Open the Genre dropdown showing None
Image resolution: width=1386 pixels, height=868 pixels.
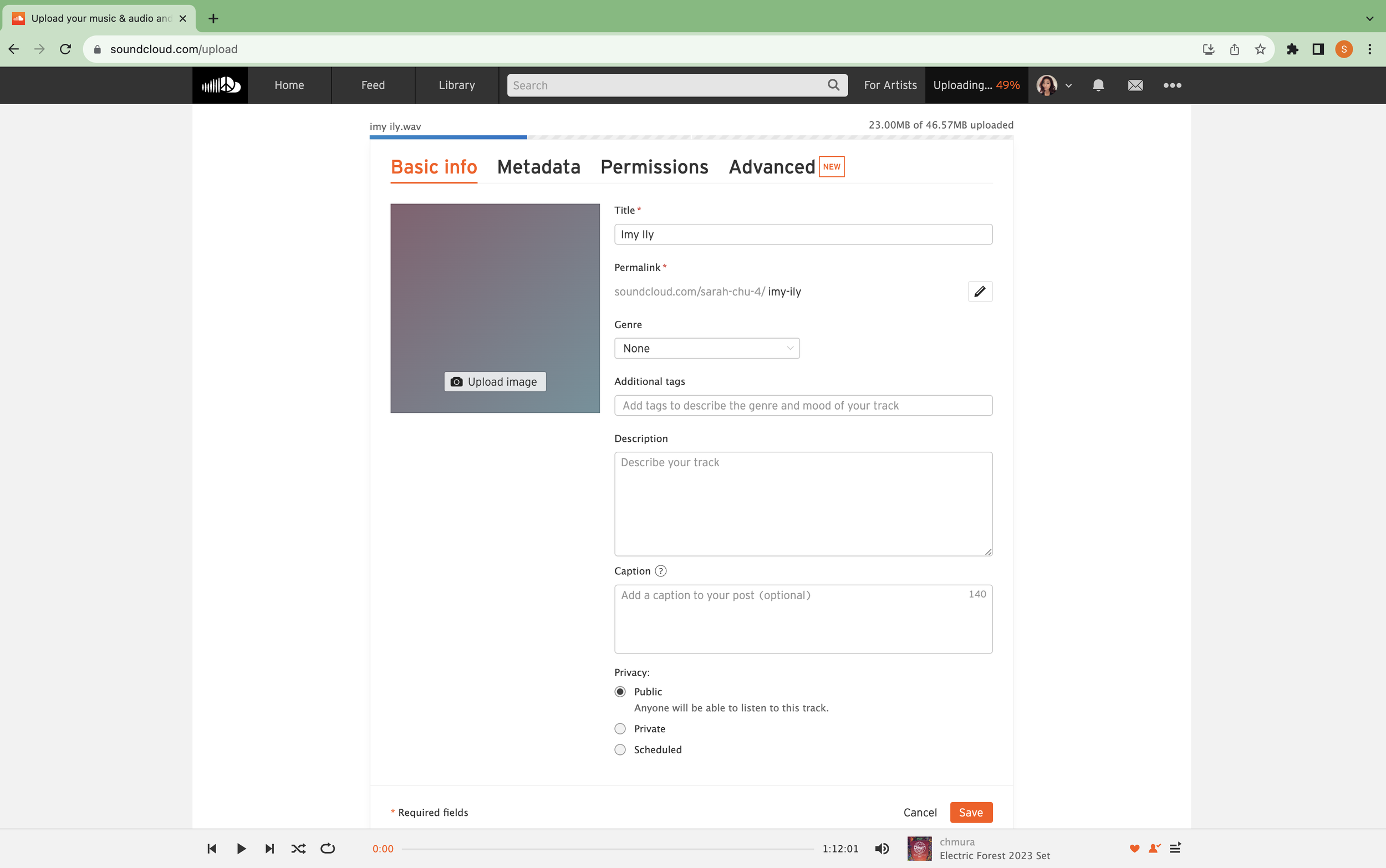tap(706, 349)
